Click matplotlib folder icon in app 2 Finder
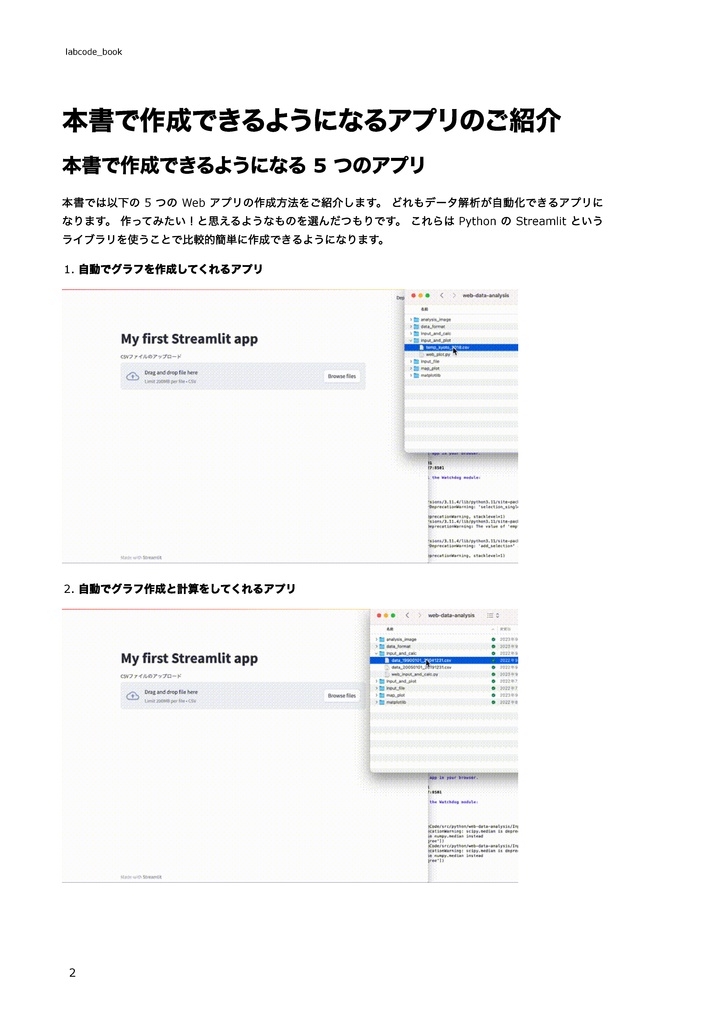Screen dimensions: 724x1024 point(382,702)
